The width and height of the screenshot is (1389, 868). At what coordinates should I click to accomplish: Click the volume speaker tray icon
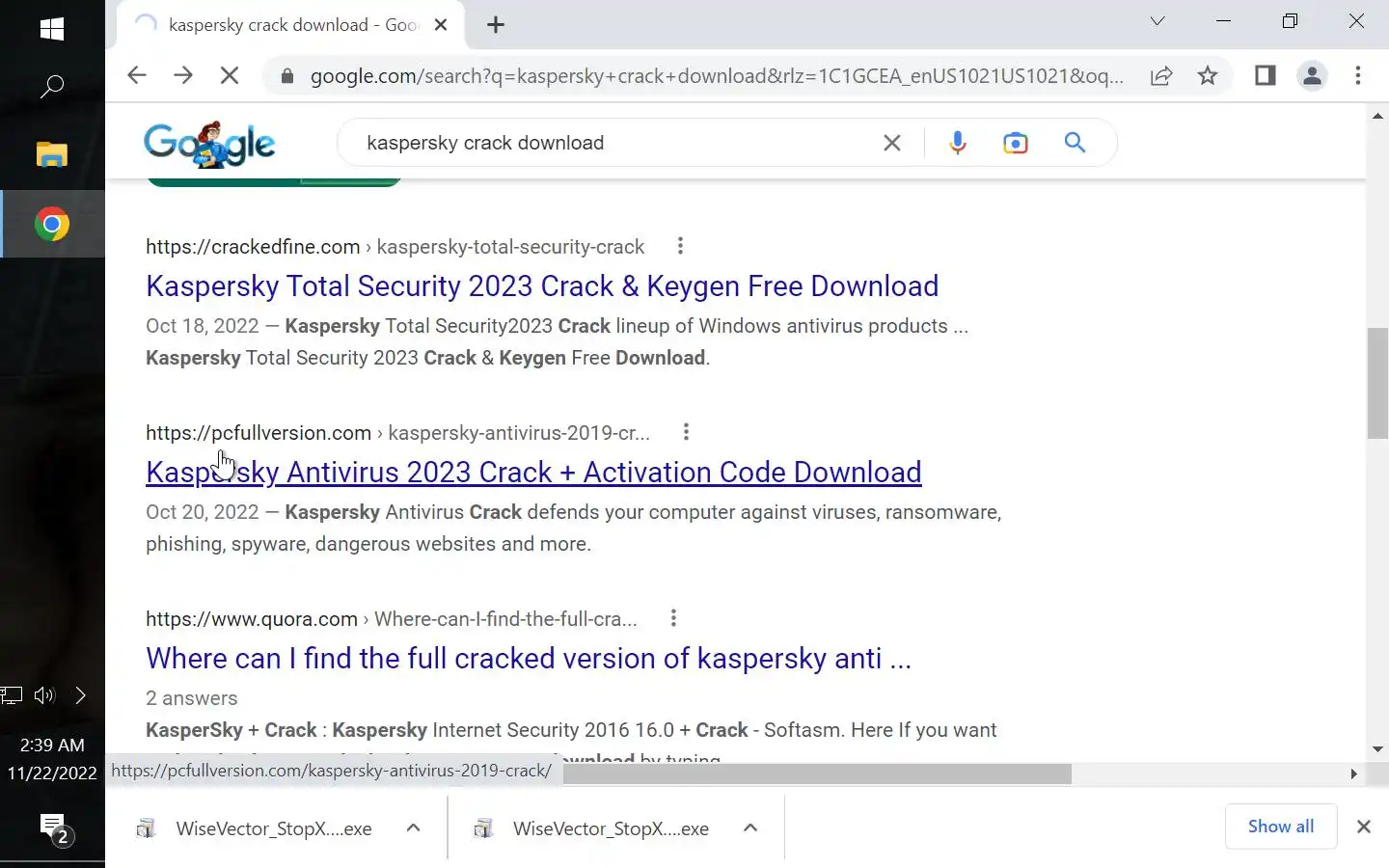[x=44, y=695]
